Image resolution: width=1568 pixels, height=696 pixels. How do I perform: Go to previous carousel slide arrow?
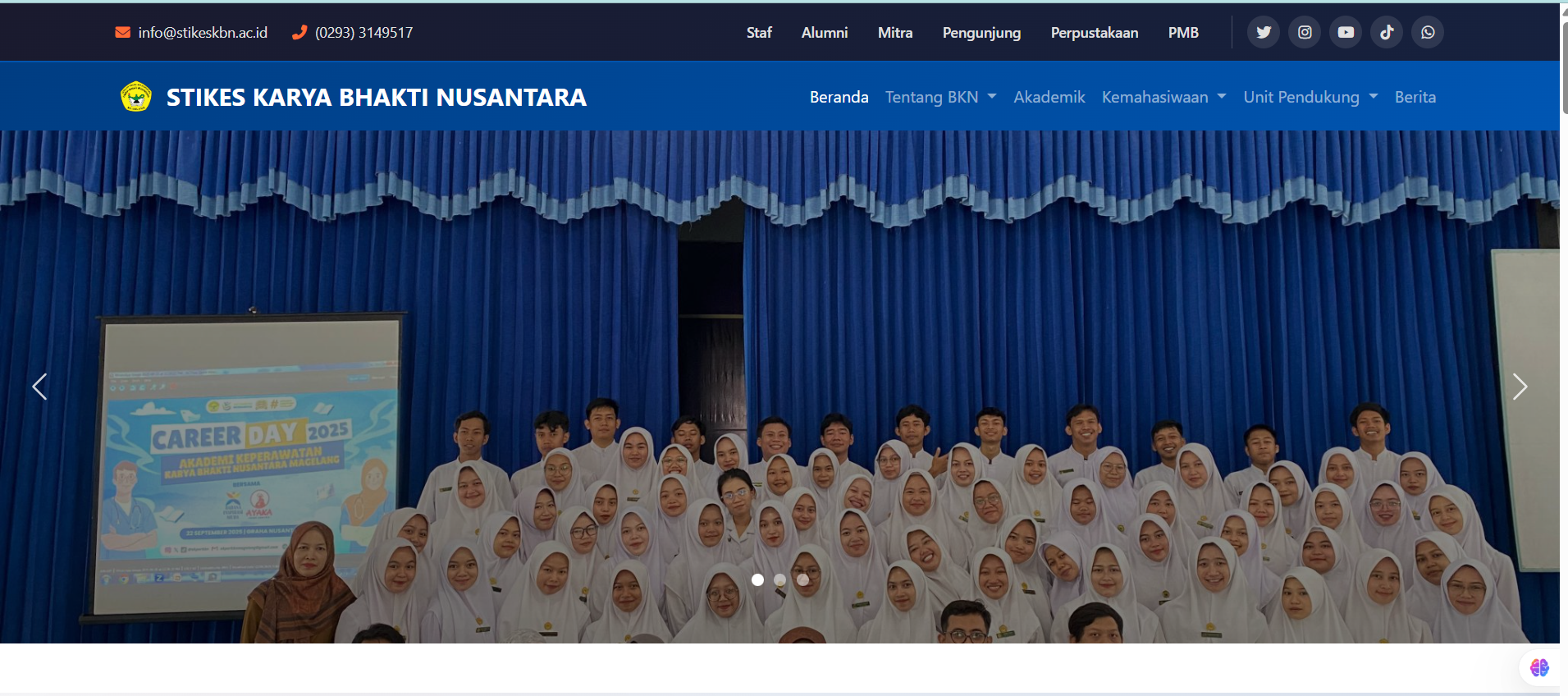point(39,387)
